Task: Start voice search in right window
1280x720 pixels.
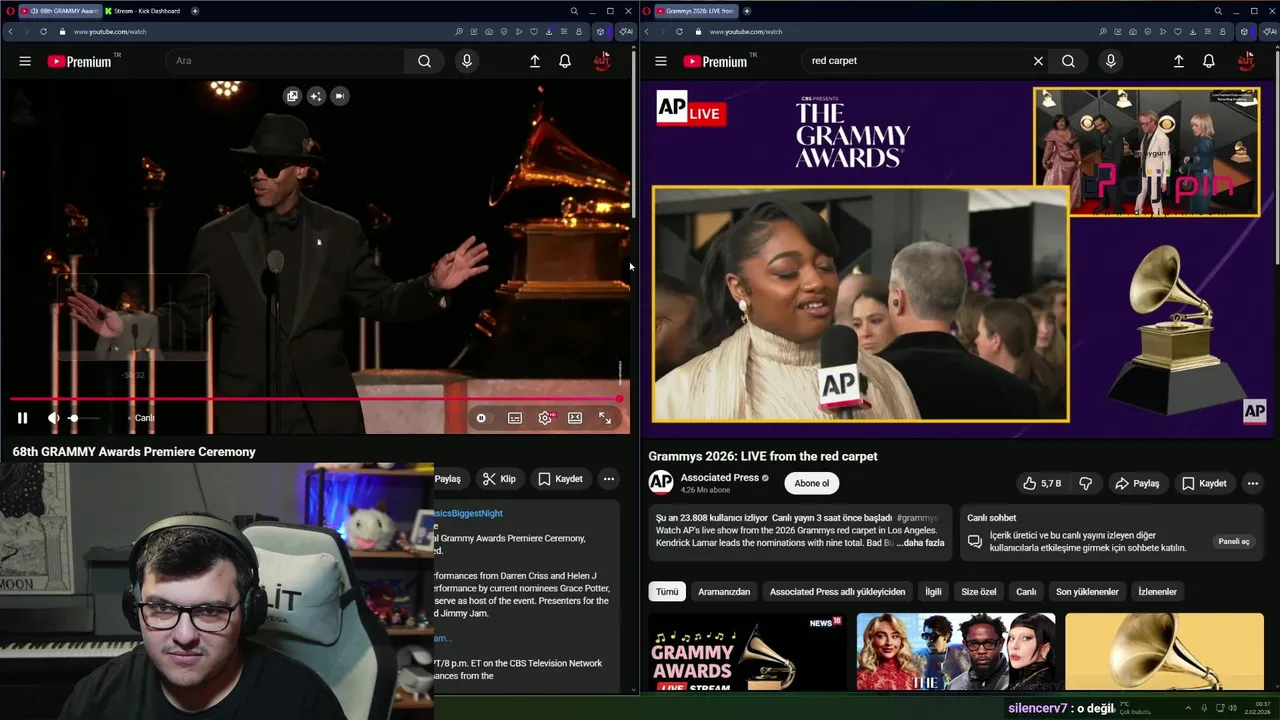Action: [1110, 61]
